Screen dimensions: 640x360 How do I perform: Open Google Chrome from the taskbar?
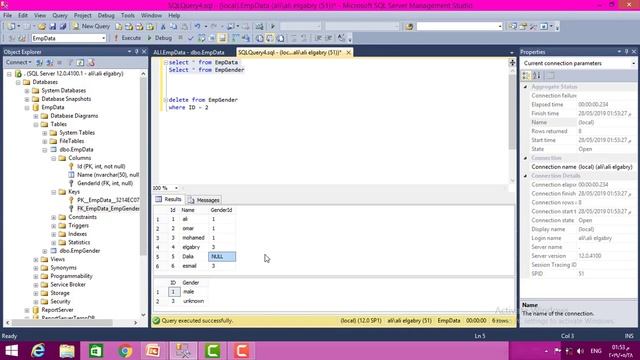(x=125, y=351)
